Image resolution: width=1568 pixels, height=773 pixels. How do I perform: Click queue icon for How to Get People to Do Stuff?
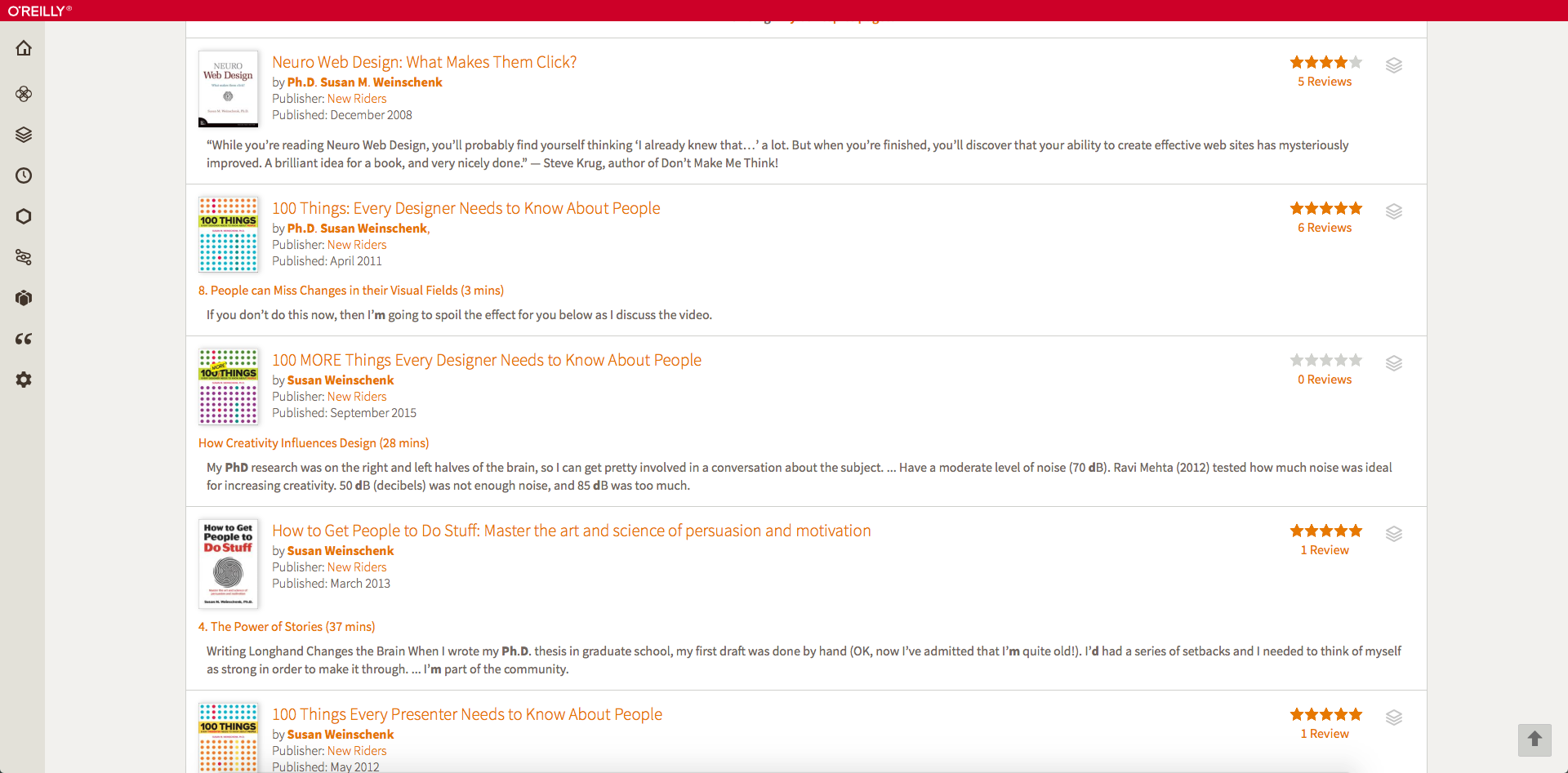pos(1393,534)
